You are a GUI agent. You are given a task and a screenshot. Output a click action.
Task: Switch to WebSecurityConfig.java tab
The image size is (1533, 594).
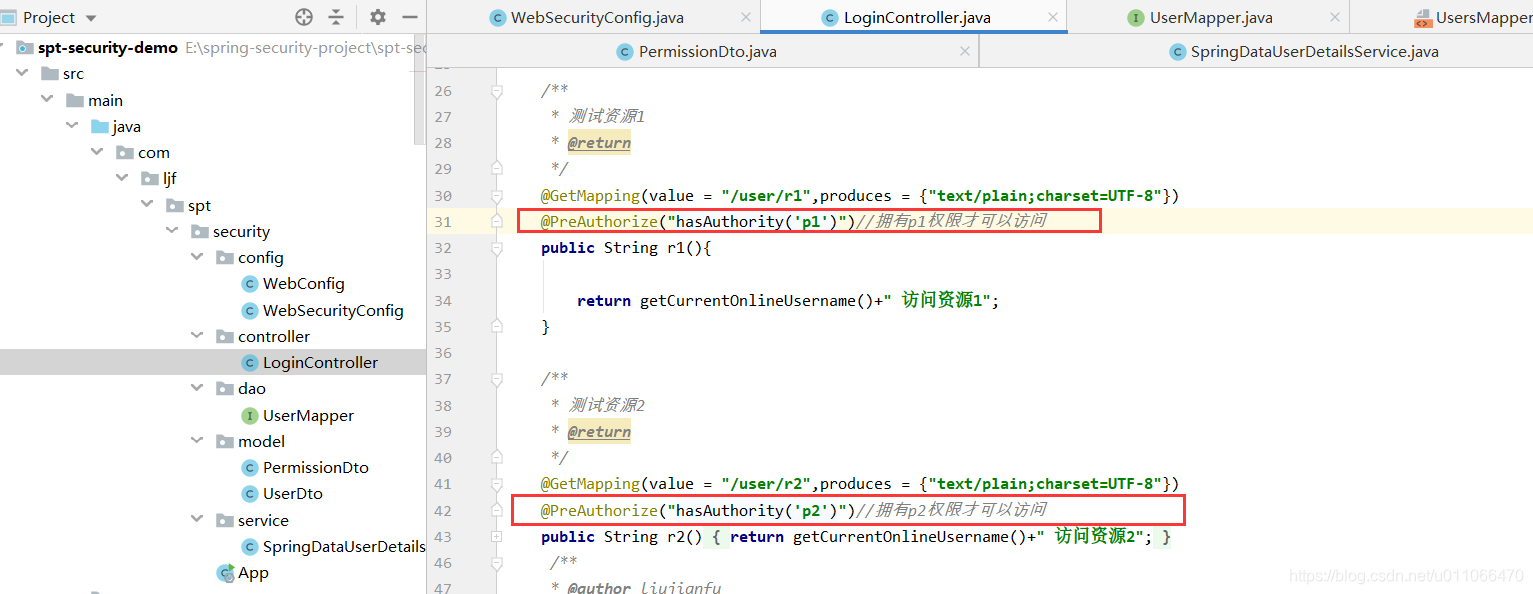pyautogui.click(x=597, y=17)
